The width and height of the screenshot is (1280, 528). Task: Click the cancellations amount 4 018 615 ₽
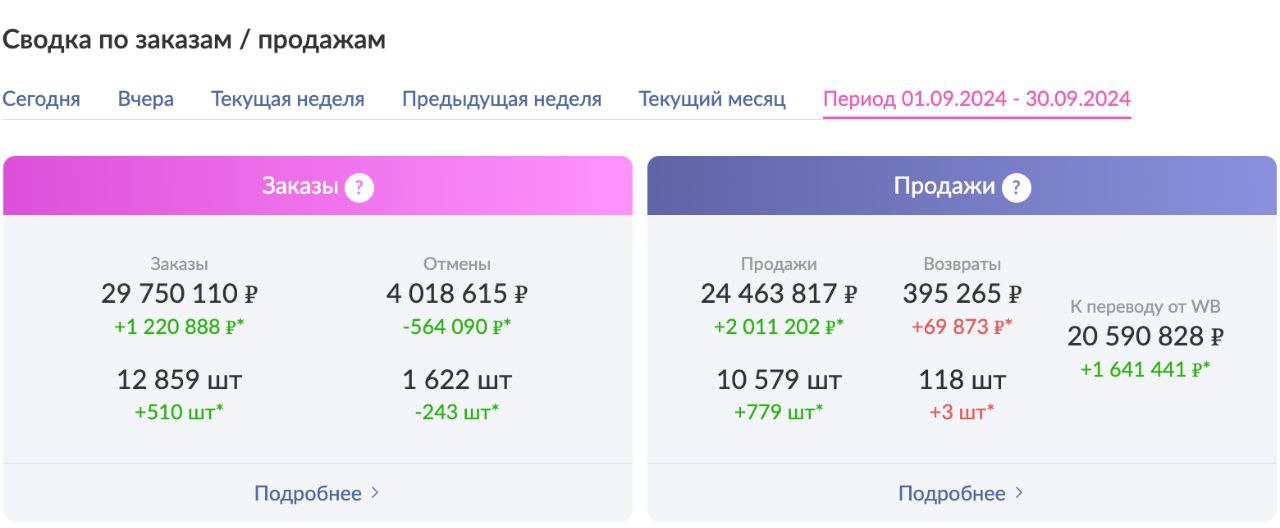point(457,294)
